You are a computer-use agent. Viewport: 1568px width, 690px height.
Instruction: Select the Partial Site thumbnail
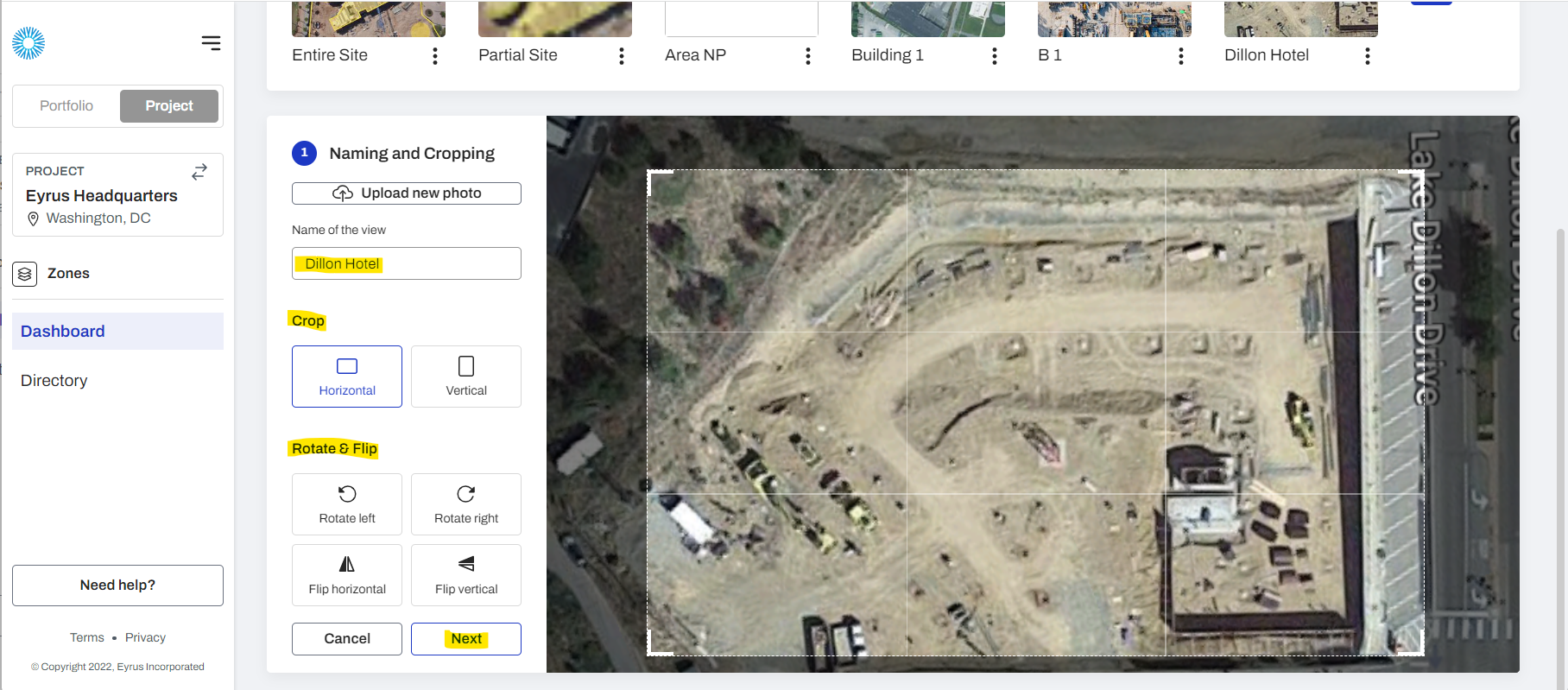(x=555, y=18)
